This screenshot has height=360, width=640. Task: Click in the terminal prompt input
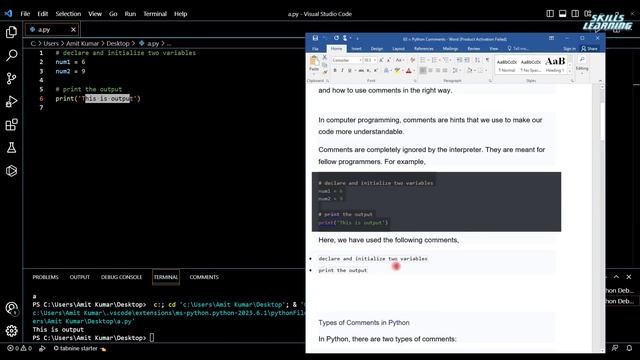tap(152, 338)
